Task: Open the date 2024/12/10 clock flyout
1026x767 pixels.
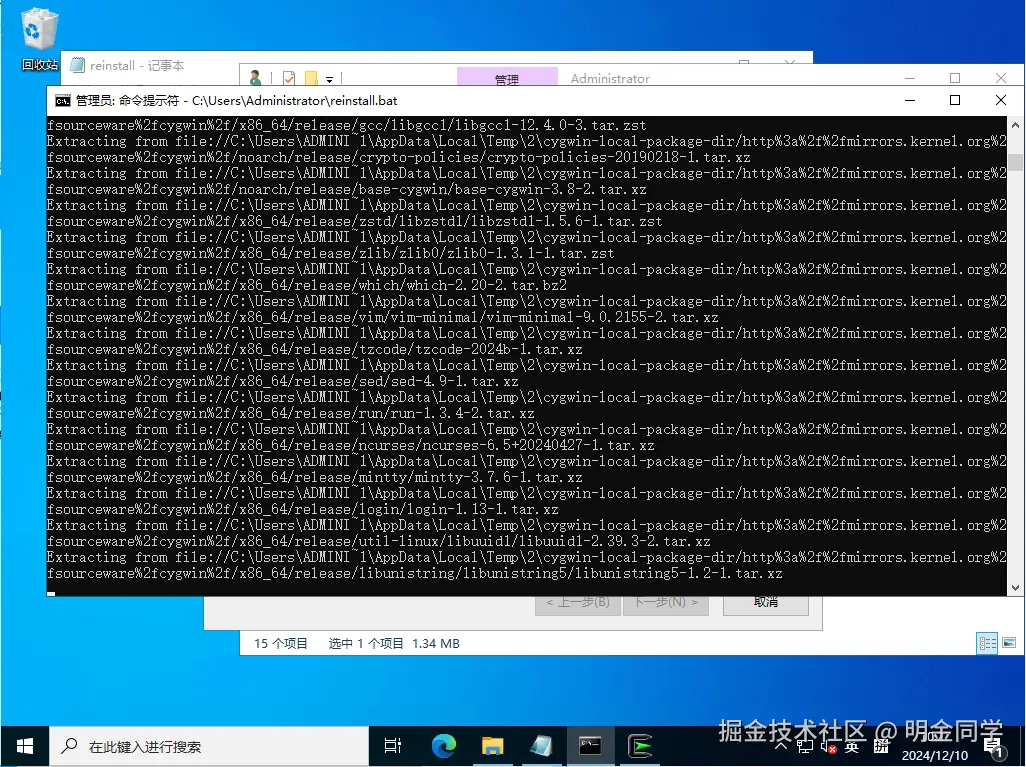Action: (934, 755)
